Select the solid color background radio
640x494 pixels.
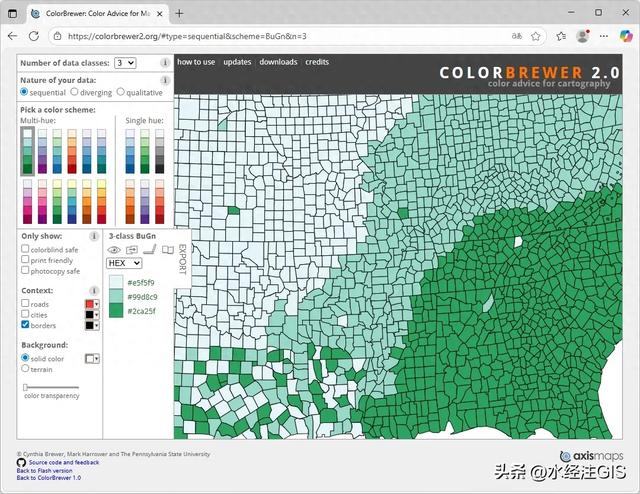(x=25, y=358)
